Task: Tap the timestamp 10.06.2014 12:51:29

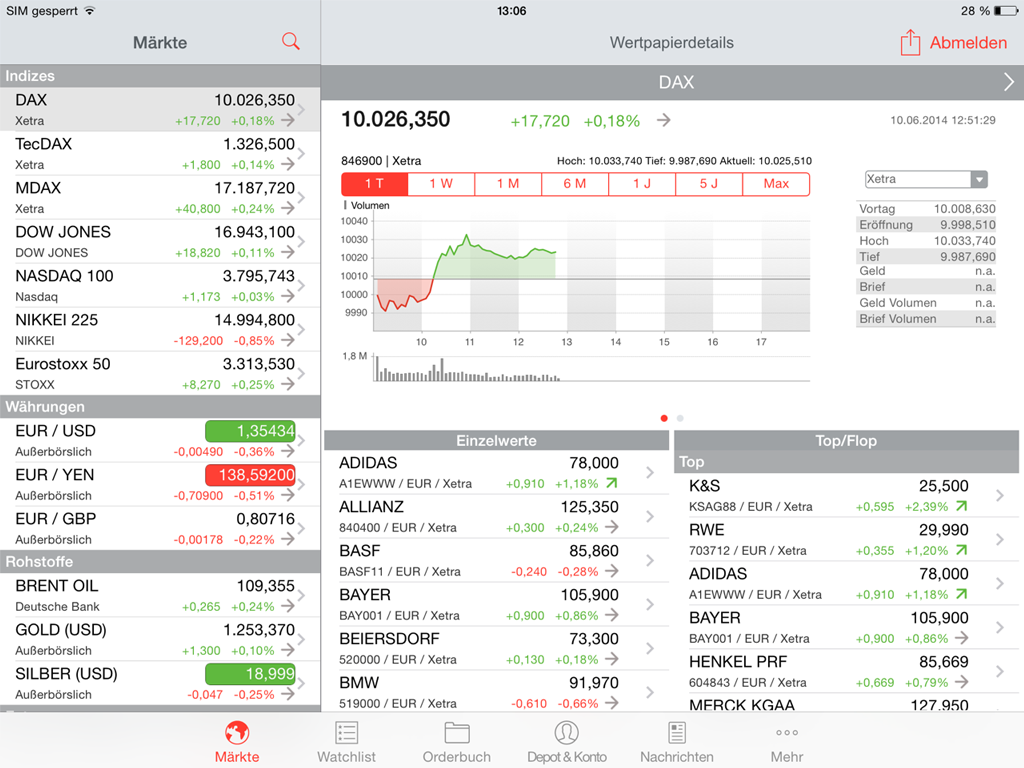Action: pyautogui.click(x=943, y=120)
